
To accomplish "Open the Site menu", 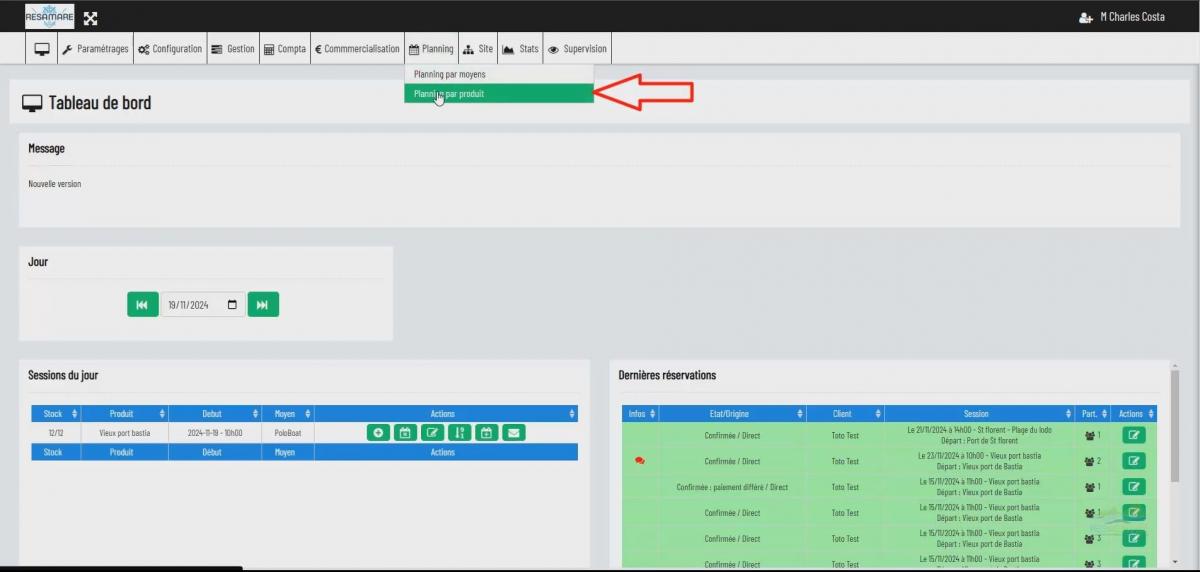I will pos(478,48).
